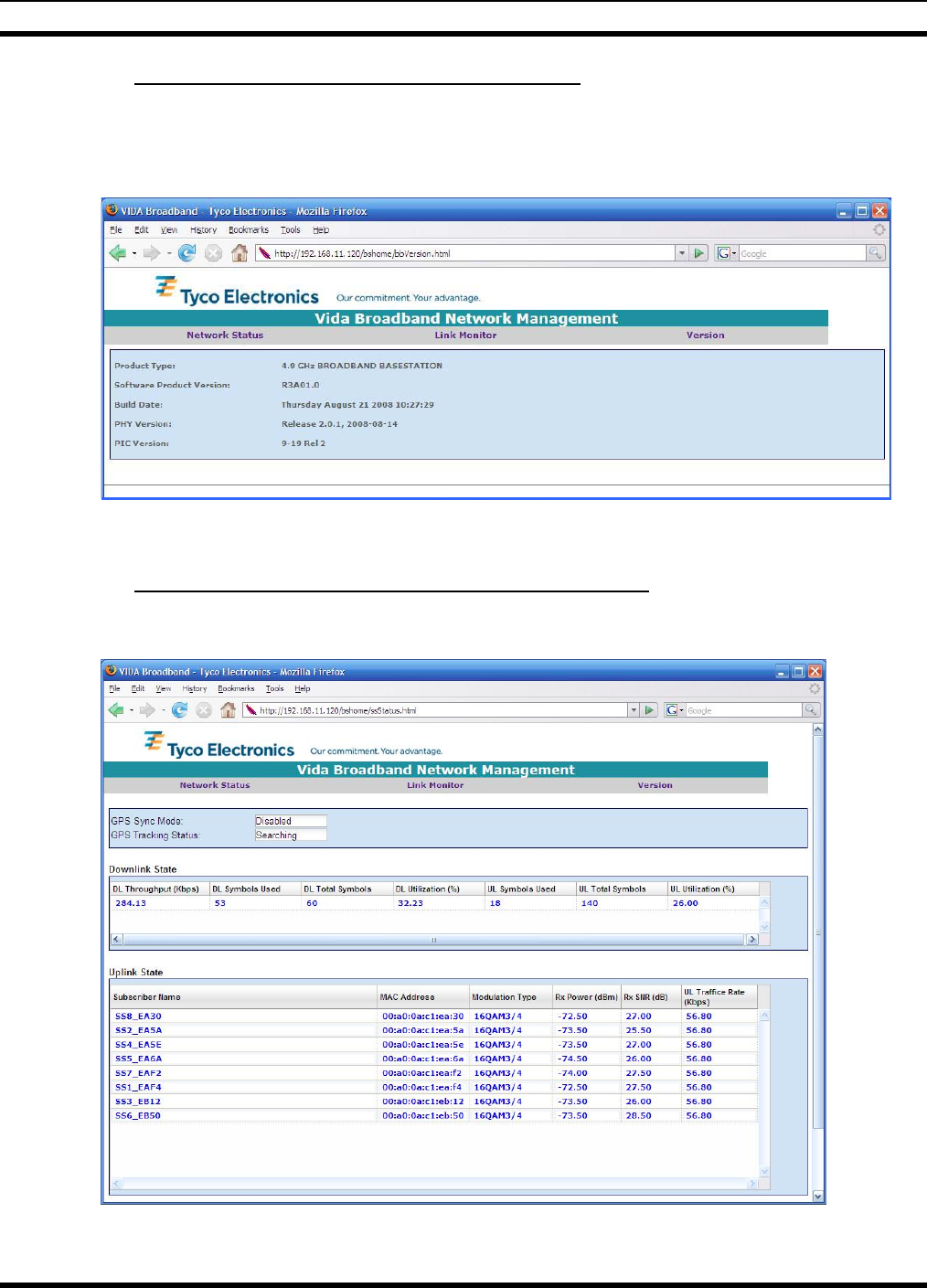Select subscriber row SS6_EB50
The image size is (927, 1288).
tap(434, 1115)
